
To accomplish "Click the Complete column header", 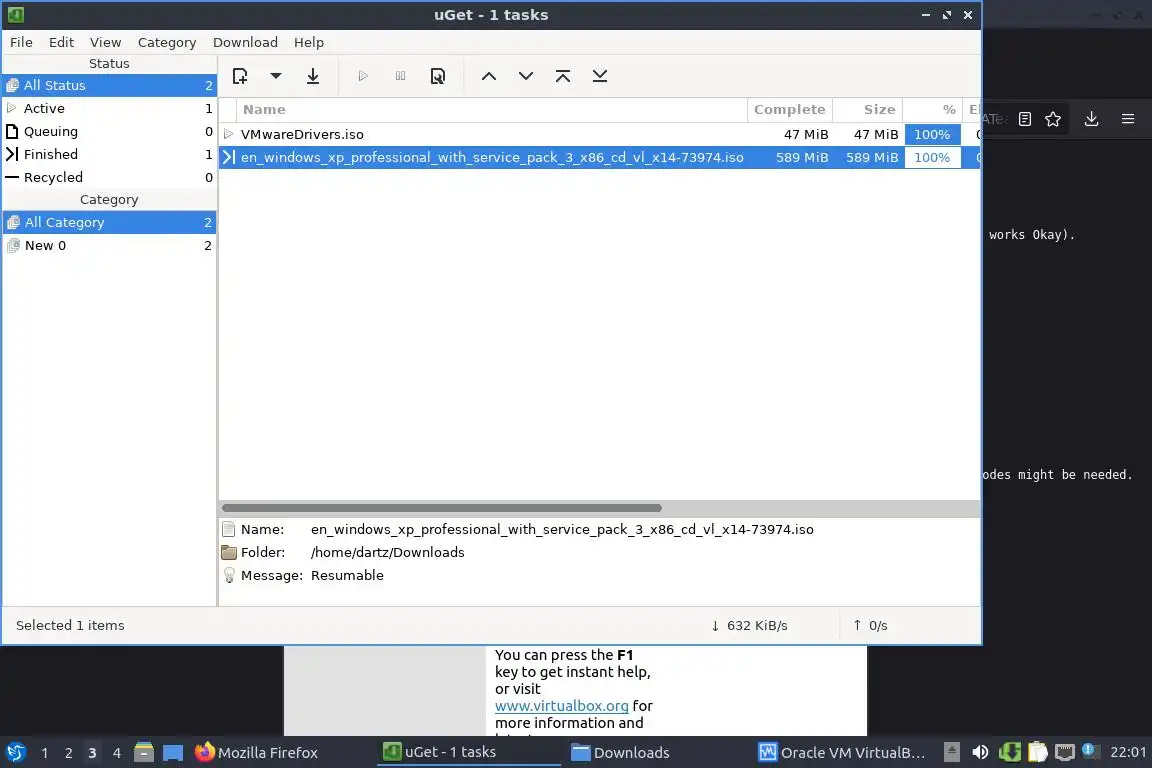I will click(x=790, y=110).
